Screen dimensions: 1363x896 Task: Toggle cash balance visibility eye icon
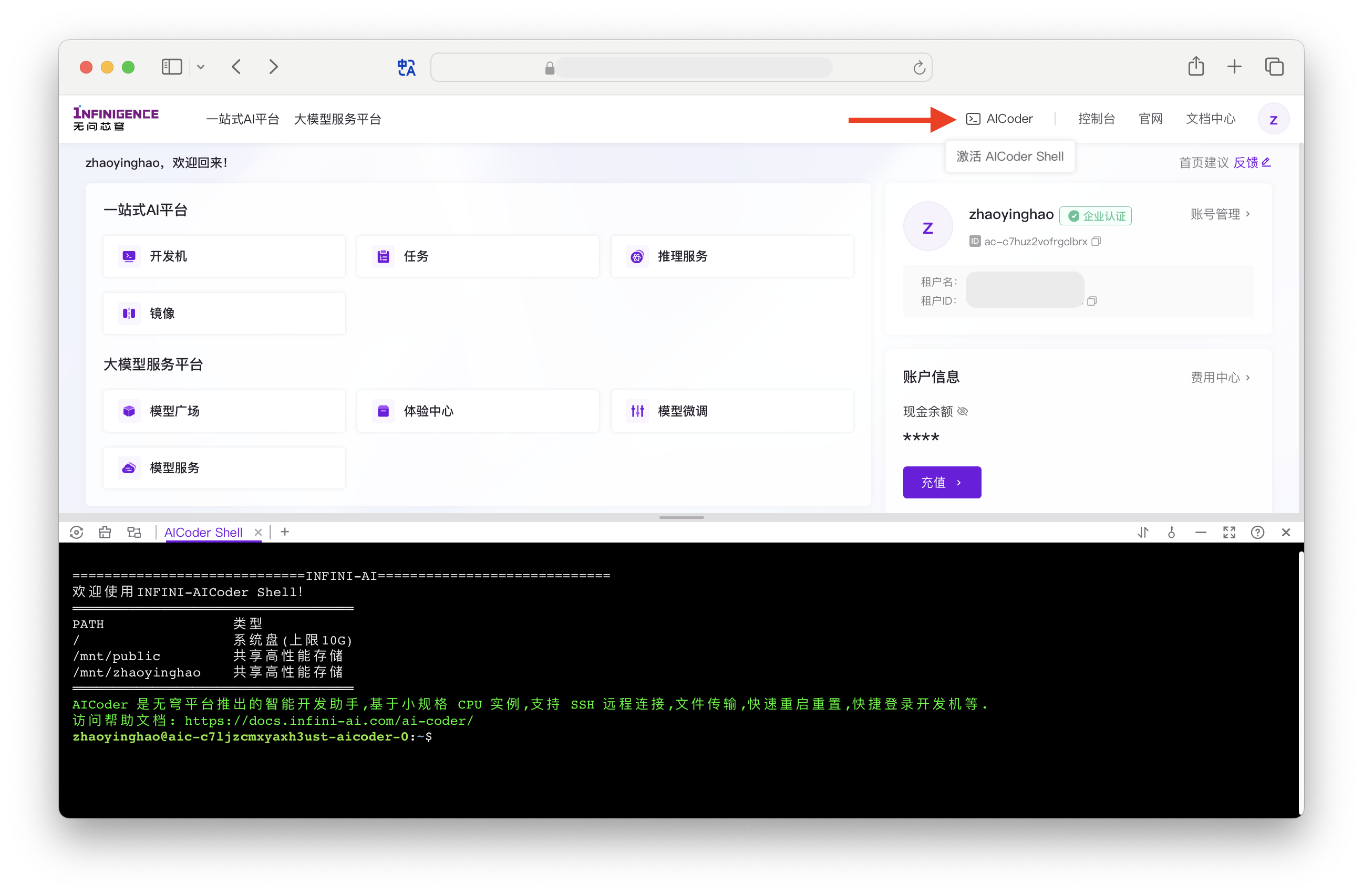click(962, 411)
